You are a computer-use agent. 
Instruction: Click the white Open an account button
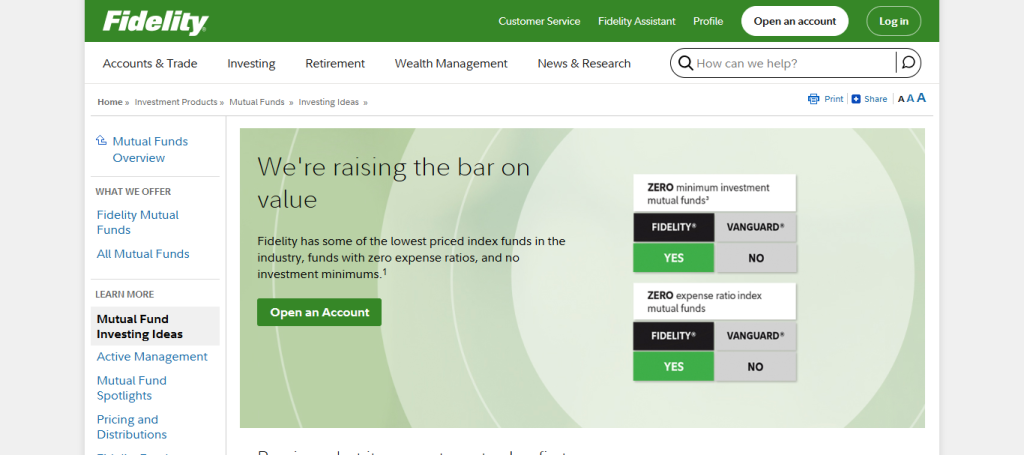(795, 21)
